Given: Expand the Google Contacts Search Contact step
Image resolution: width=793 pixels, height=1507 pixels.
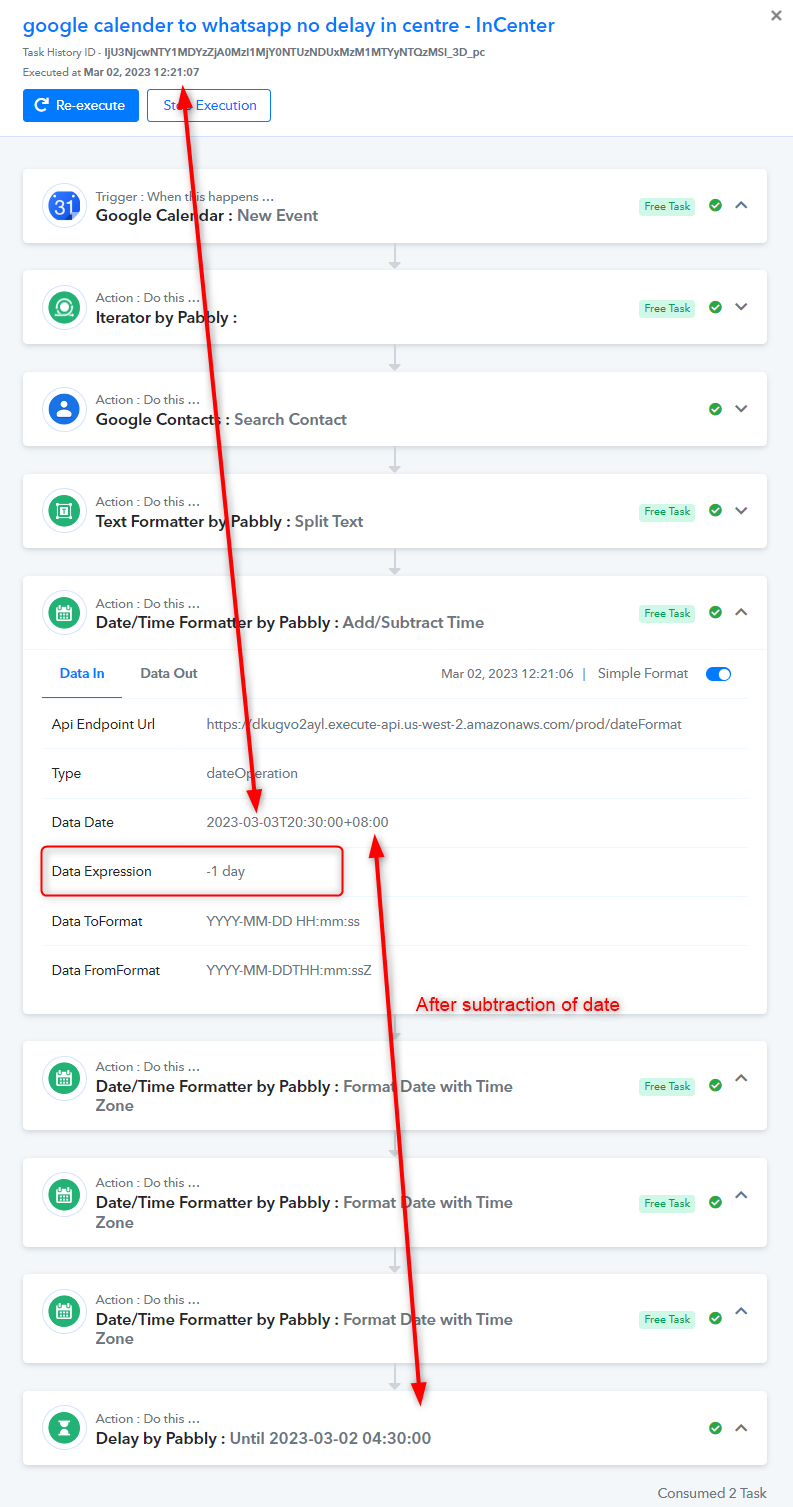Looking at the screenshot, I should [741, 409].
